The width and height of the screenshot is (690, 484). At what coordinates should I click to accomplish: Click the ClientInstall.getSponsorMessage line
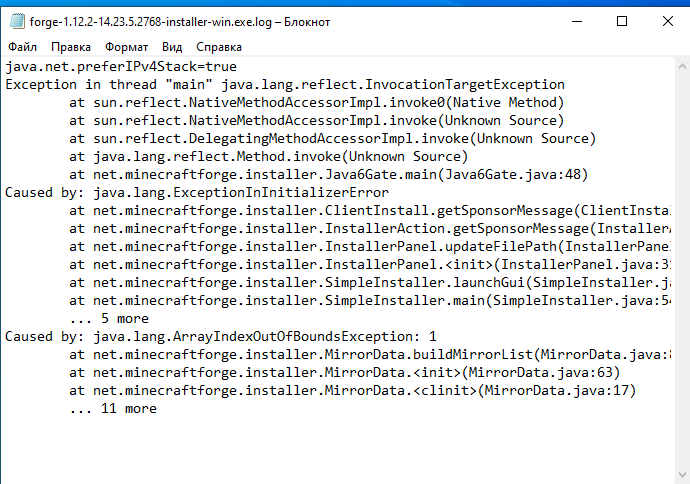370,211
